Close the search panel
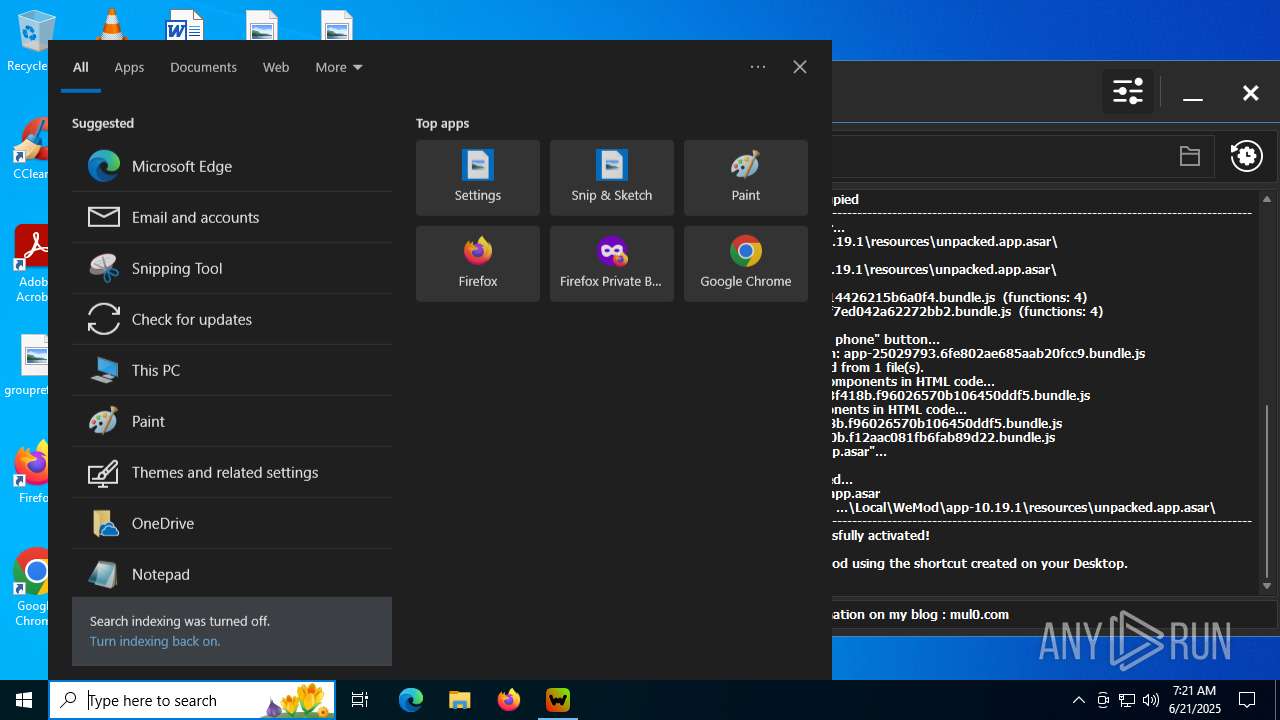The height and width of the screenshot is (720, 1280). coord(800,67)
